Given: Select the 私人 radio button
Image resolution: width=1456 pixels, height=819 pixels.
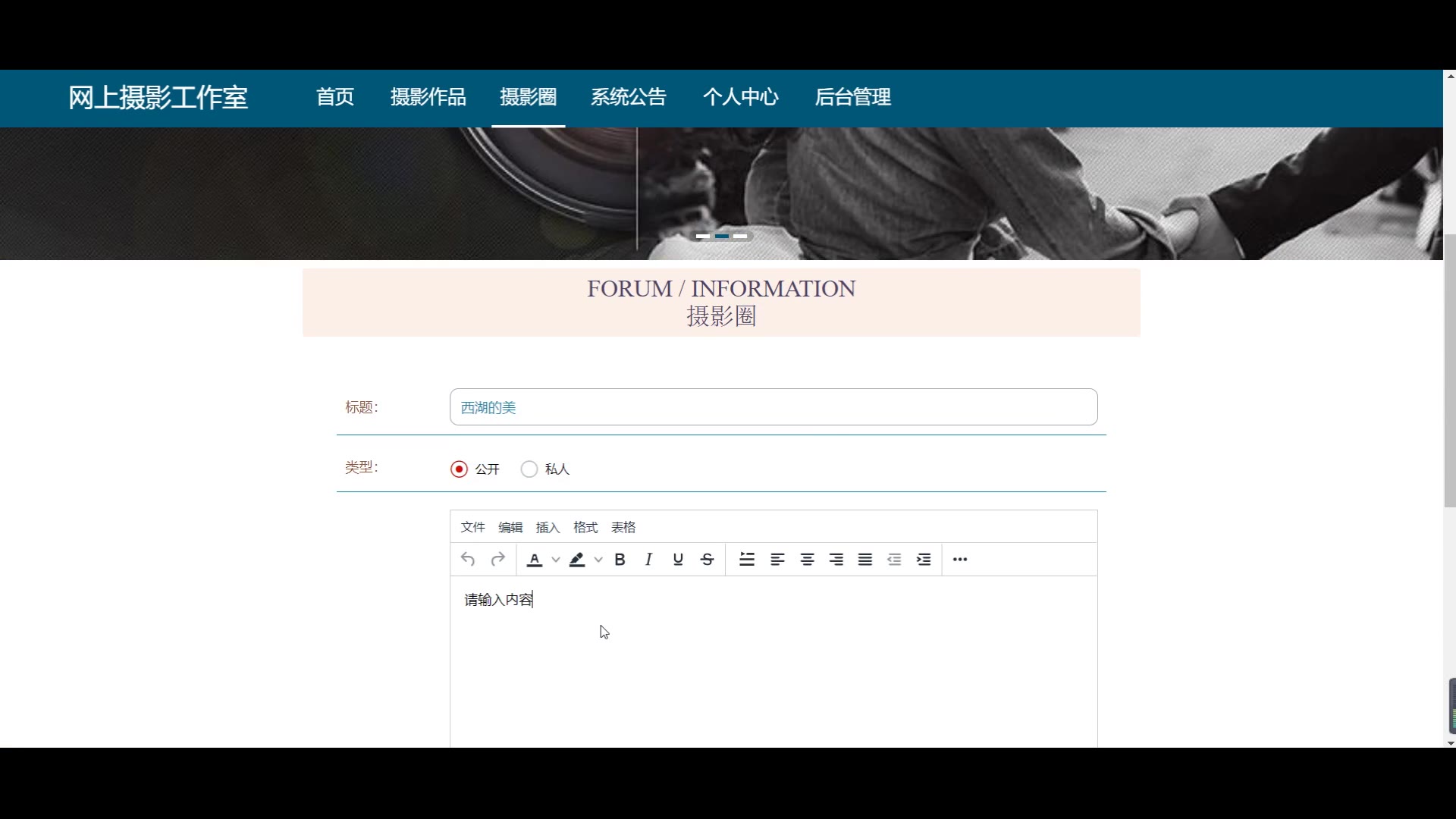Looking at the screenshot, I should pyautogui.click(x=529, y=469).
